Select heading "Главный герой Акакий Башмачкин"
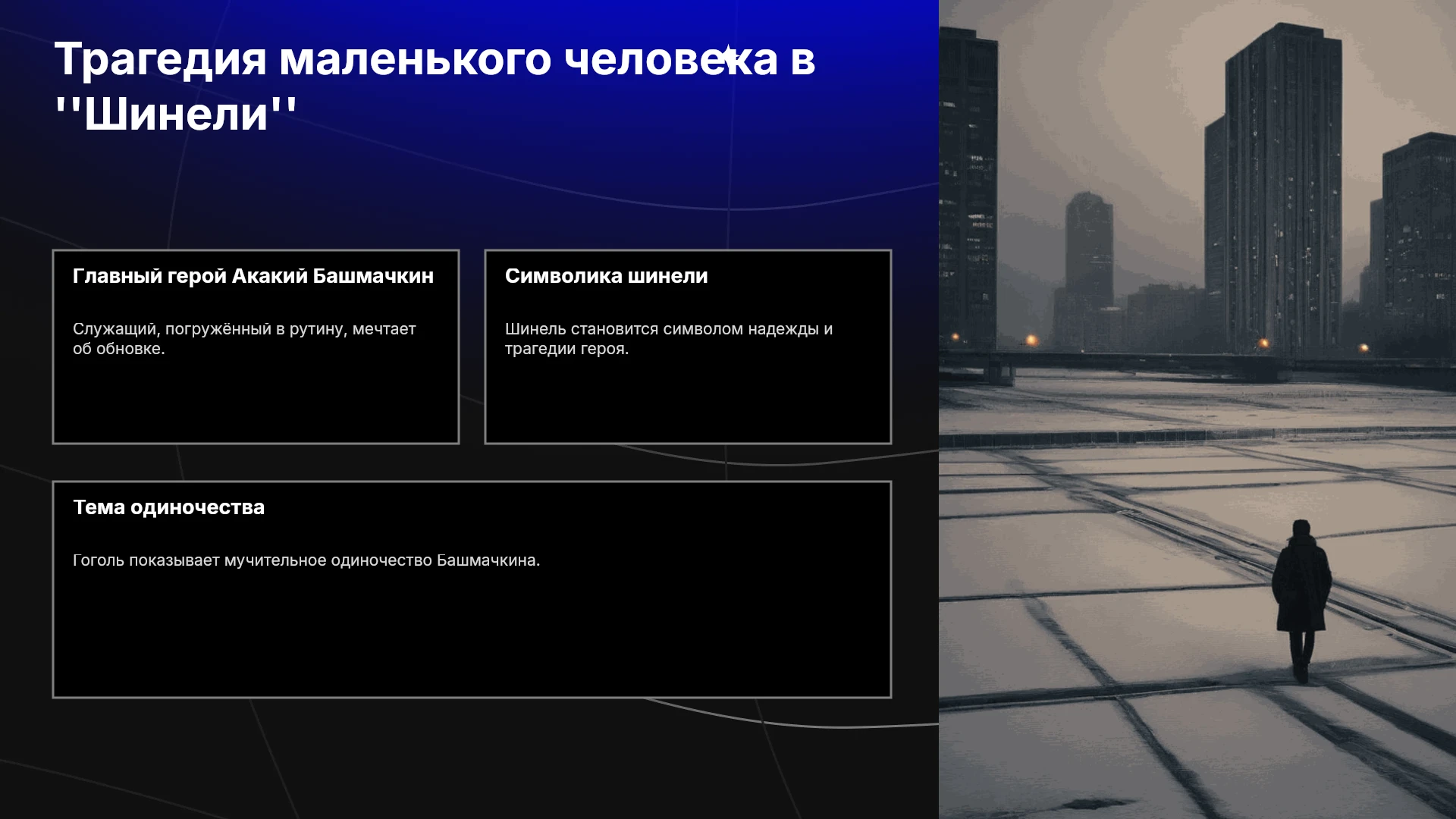The width and height of the screenshot is (1456, 819). coord(253,276)
